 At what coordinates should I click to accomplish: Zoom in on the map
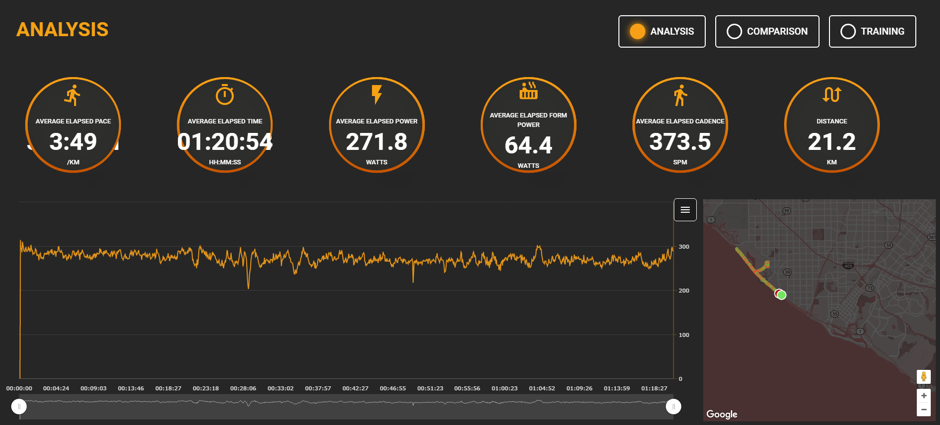tap(924, 396)
